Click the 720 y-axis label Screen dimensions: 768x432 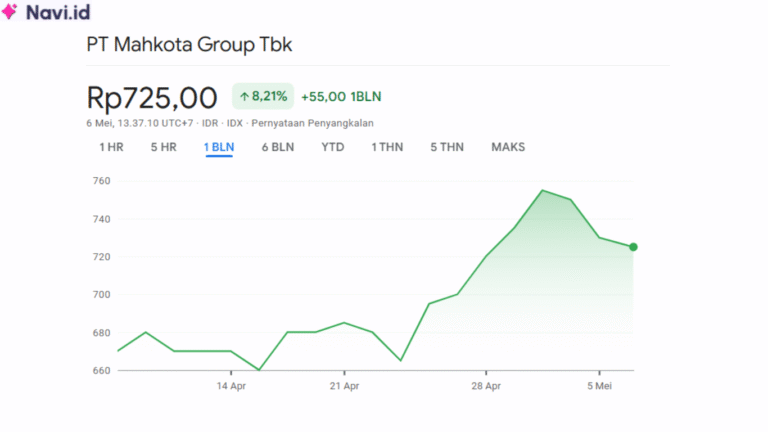click(101, 257)
